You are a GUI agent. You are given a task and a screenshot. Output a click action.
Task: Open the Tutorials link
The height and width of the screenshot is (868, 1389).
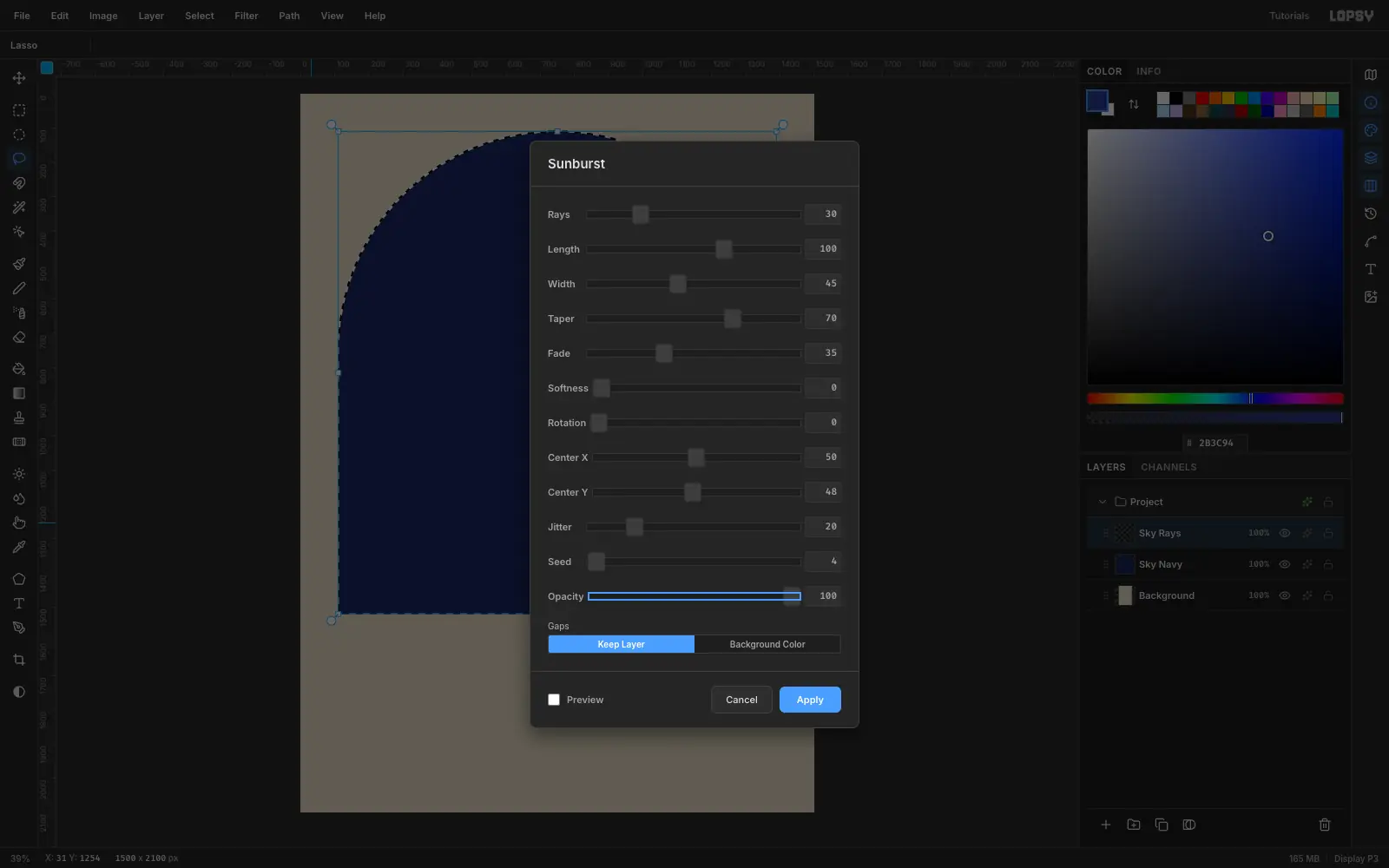click(1289, 16)
